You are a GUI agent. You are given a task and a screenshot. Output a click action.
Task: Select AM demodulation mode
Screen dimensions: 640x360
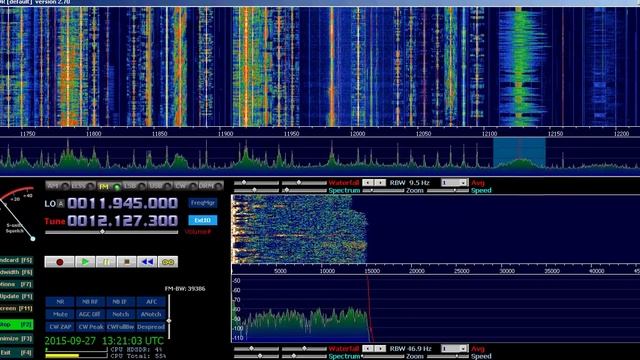tap(58, 186)
